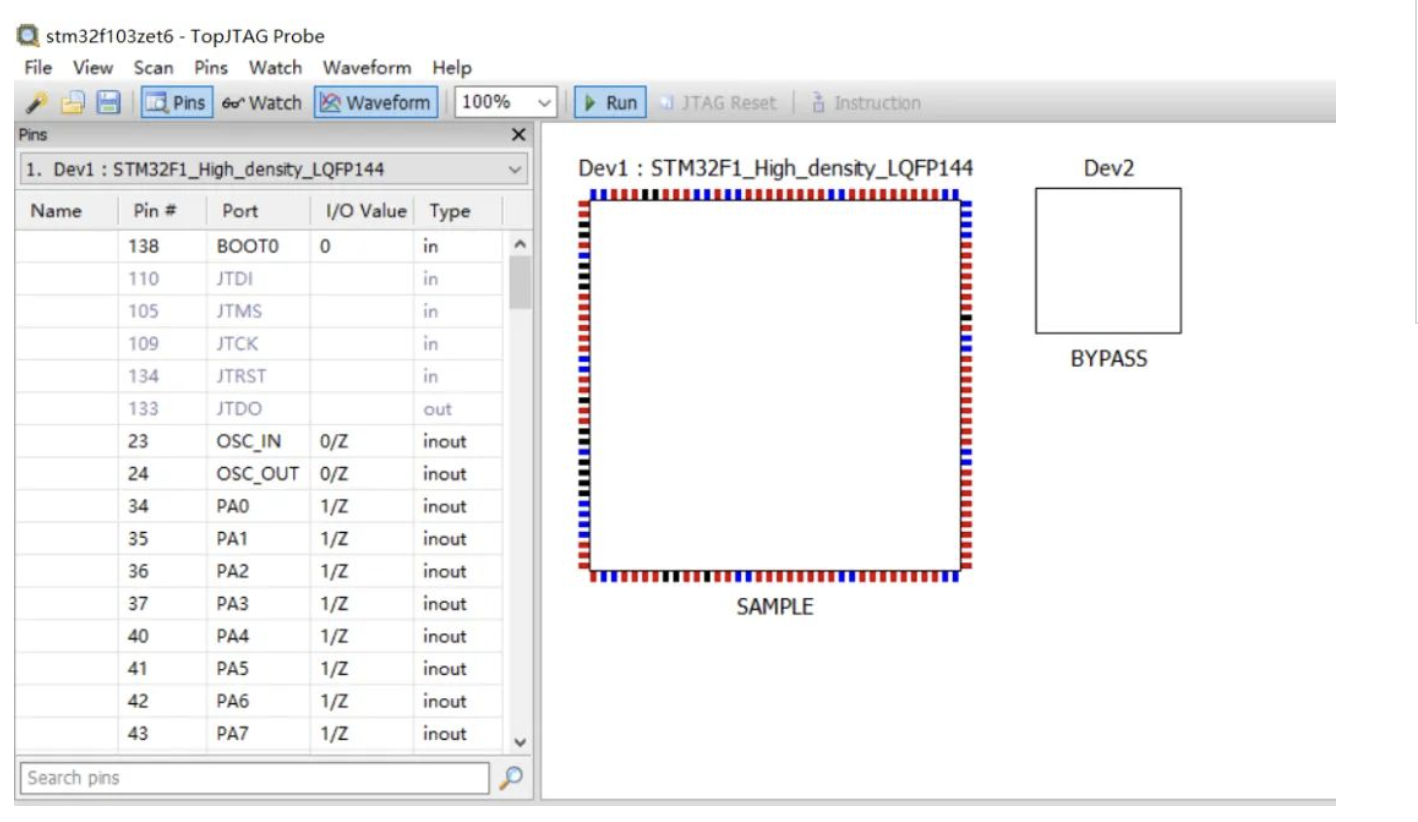The width and height of the screenshot is (1418, 822).
Task: Focus the Search pins input field
Action: click(x=255, y=778)
